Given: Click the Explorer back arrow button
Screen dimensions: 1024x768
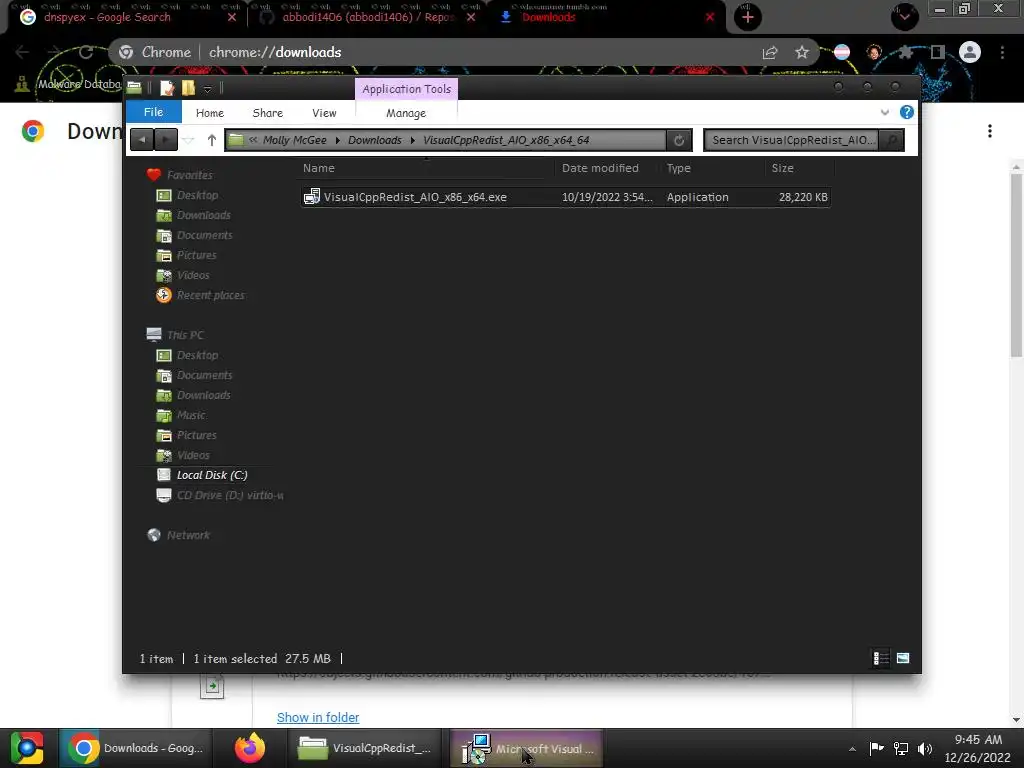Looking at the screenshot, I should point(142,139).
